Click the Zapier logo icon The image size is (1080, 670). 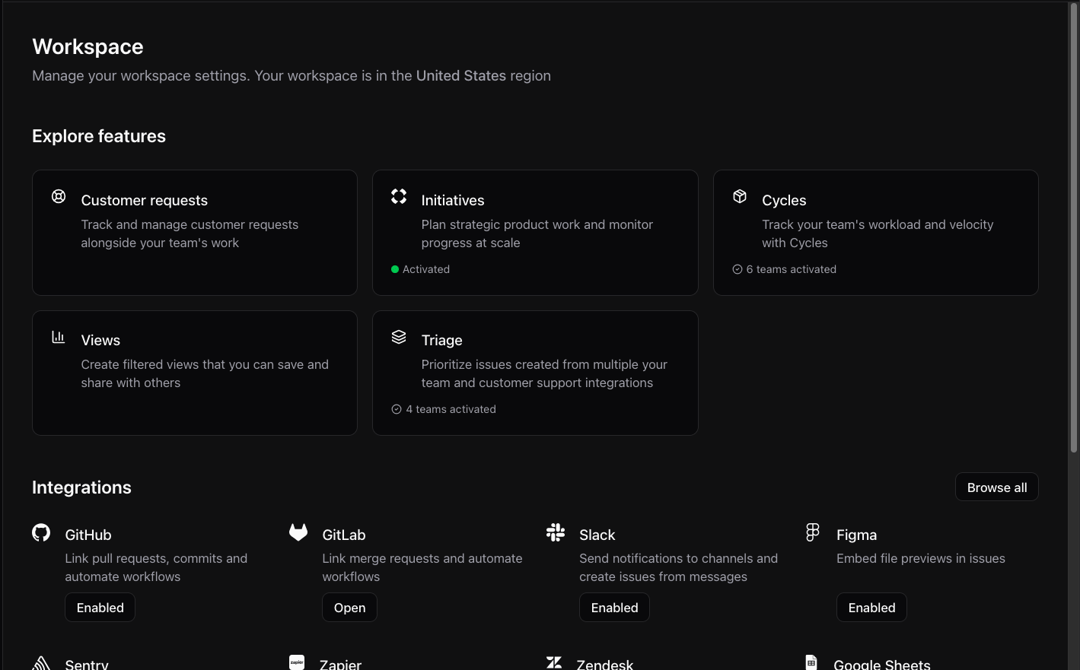click(x=297, y=662)
